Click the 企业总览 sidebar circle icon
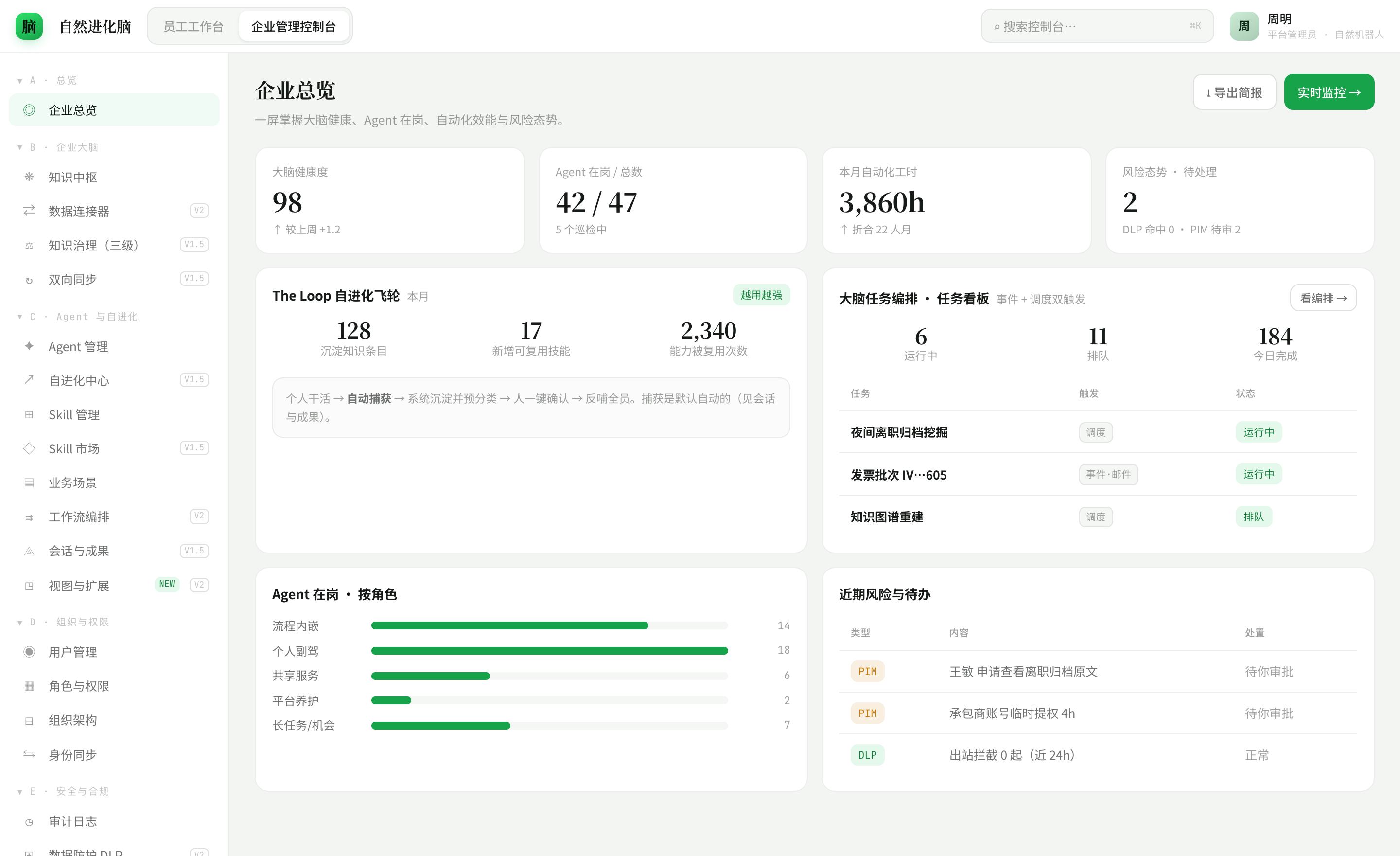 tap(29, 110)
